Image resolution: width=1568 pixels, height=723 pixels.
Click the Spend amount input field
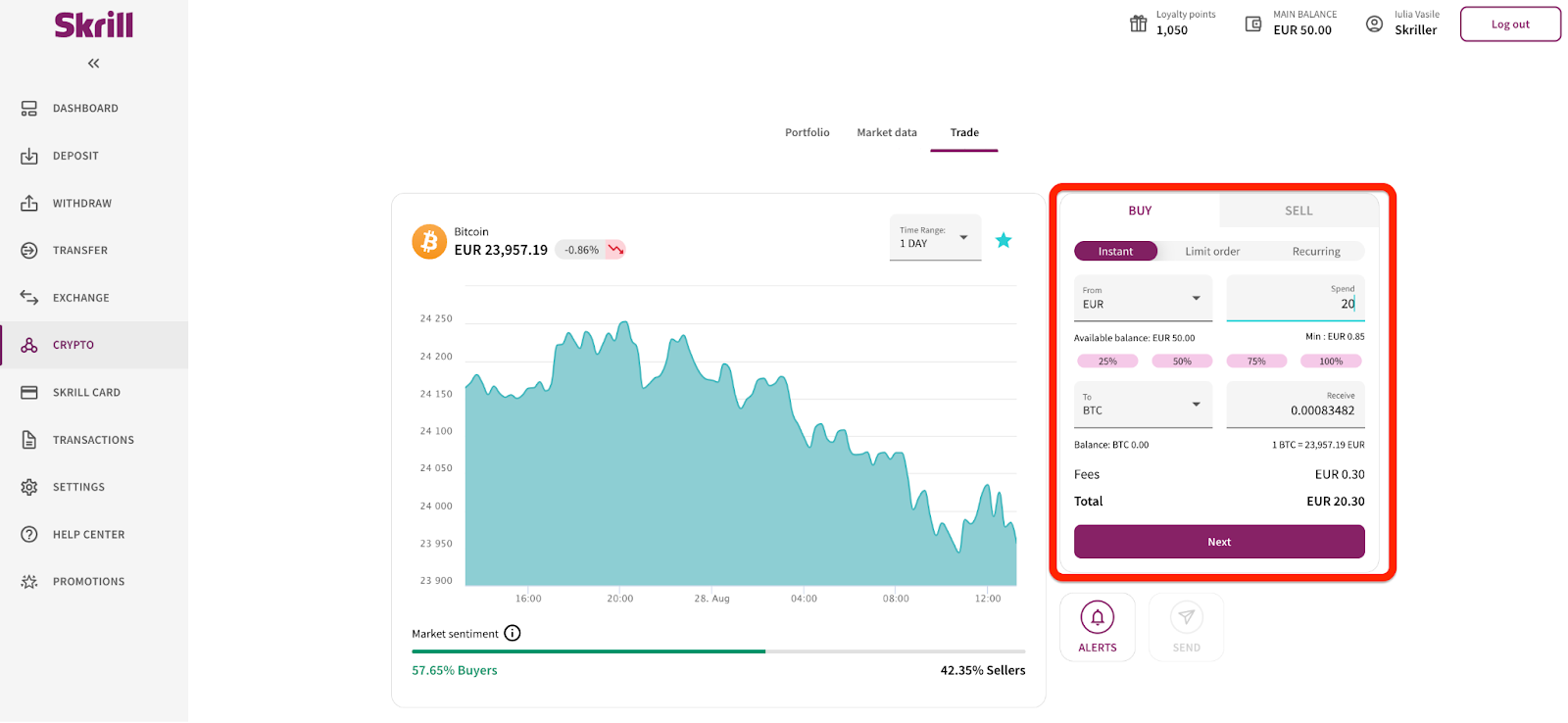(1296, 298)
